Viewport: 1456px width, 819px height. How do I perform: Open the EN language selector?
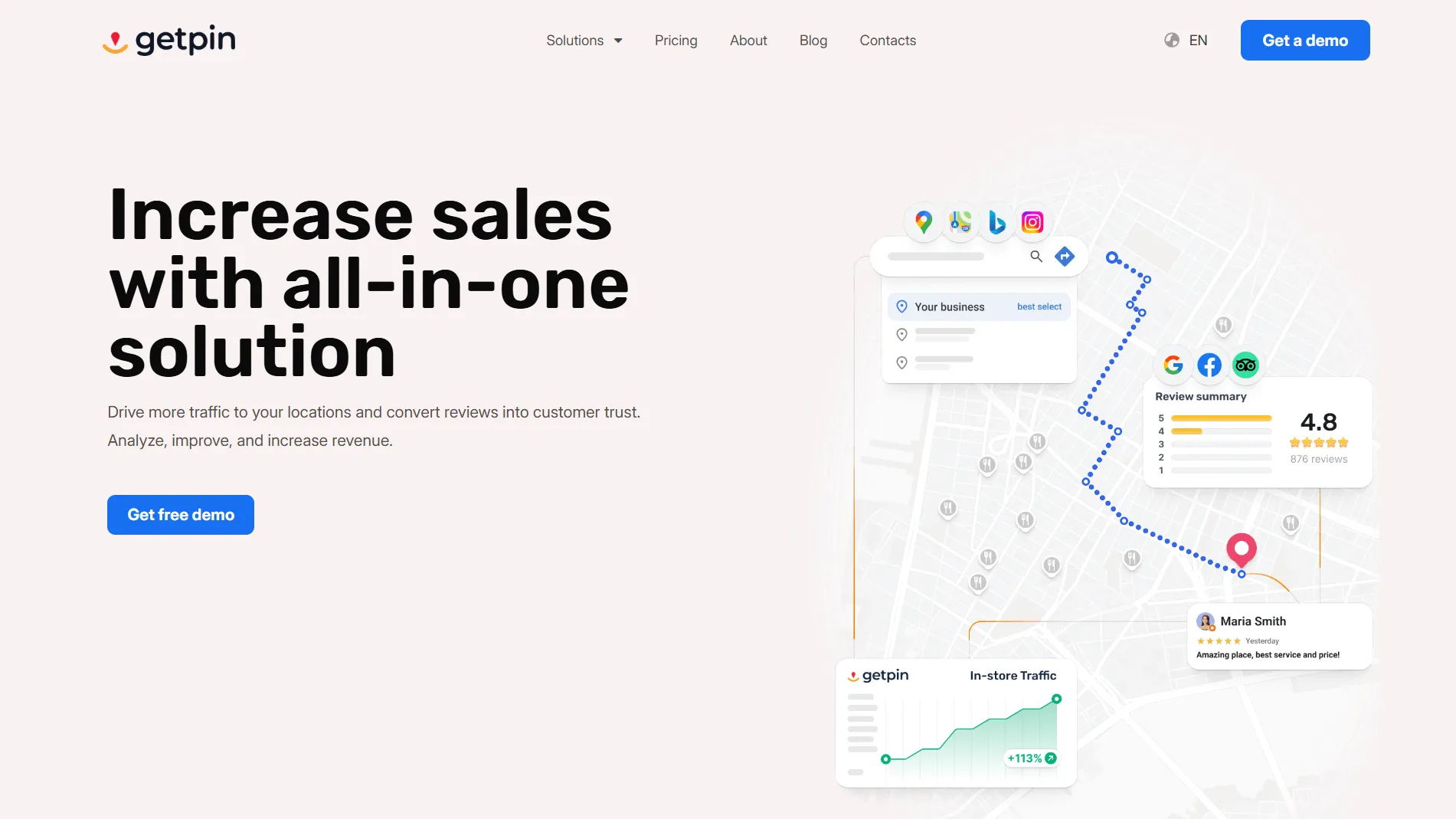pos(1198,41)
